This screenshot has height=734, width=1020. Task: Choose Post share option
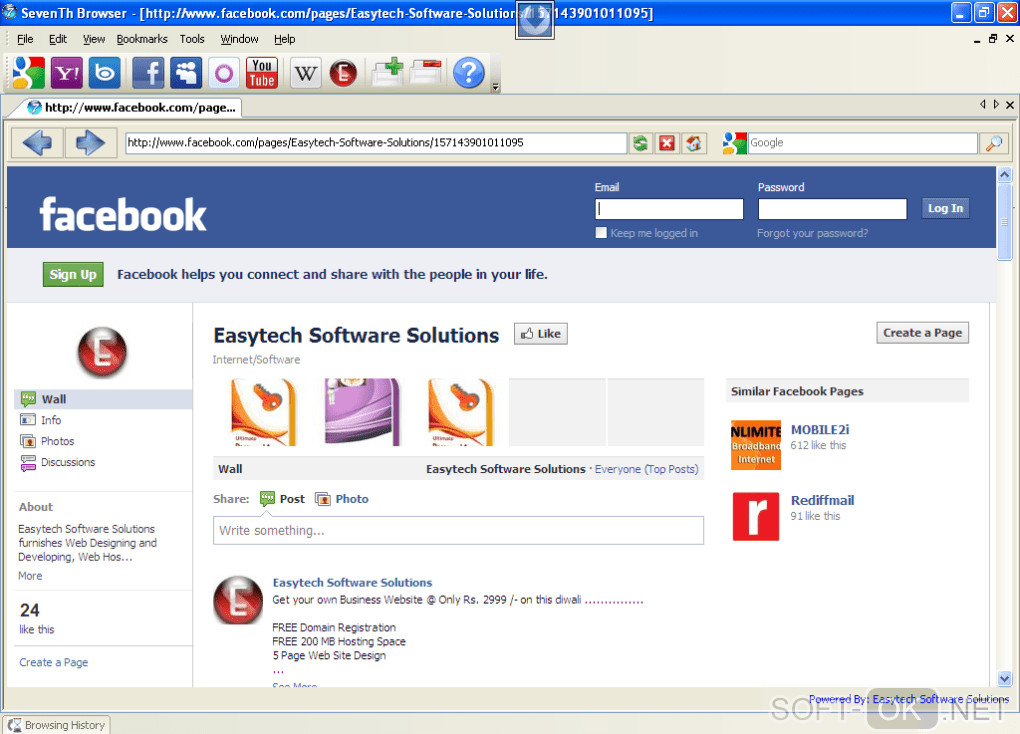pos(282,499)
